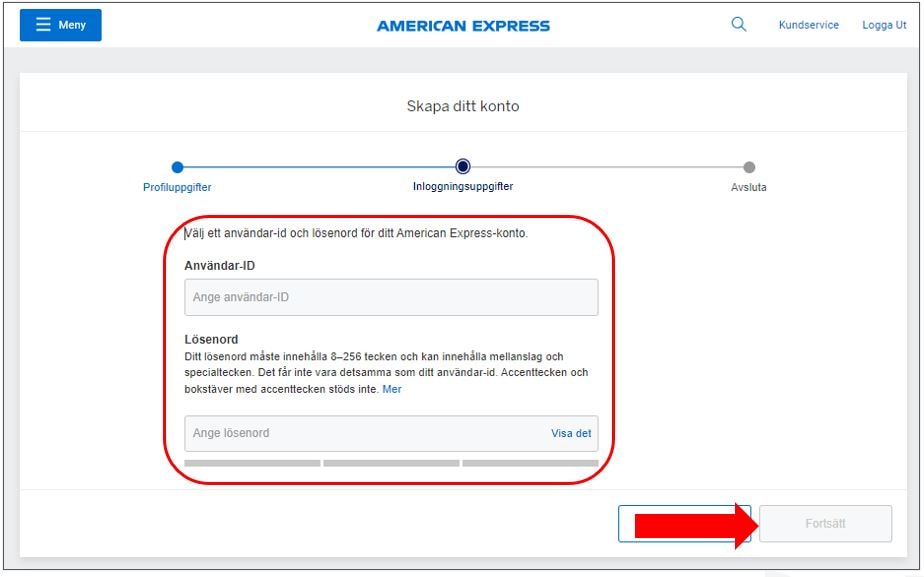Image resolution: width=924 pixels, height=577 pixels.
Task: Open the Meny hamburger menu
Action: (61, 25)
